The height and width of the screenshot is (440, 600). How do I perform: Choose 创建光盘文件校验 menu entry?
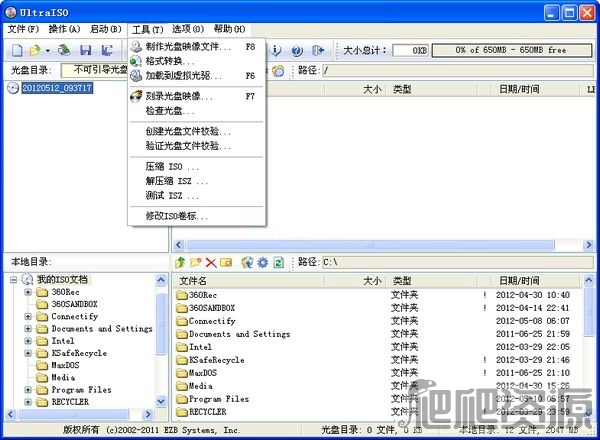coord(197,132)
